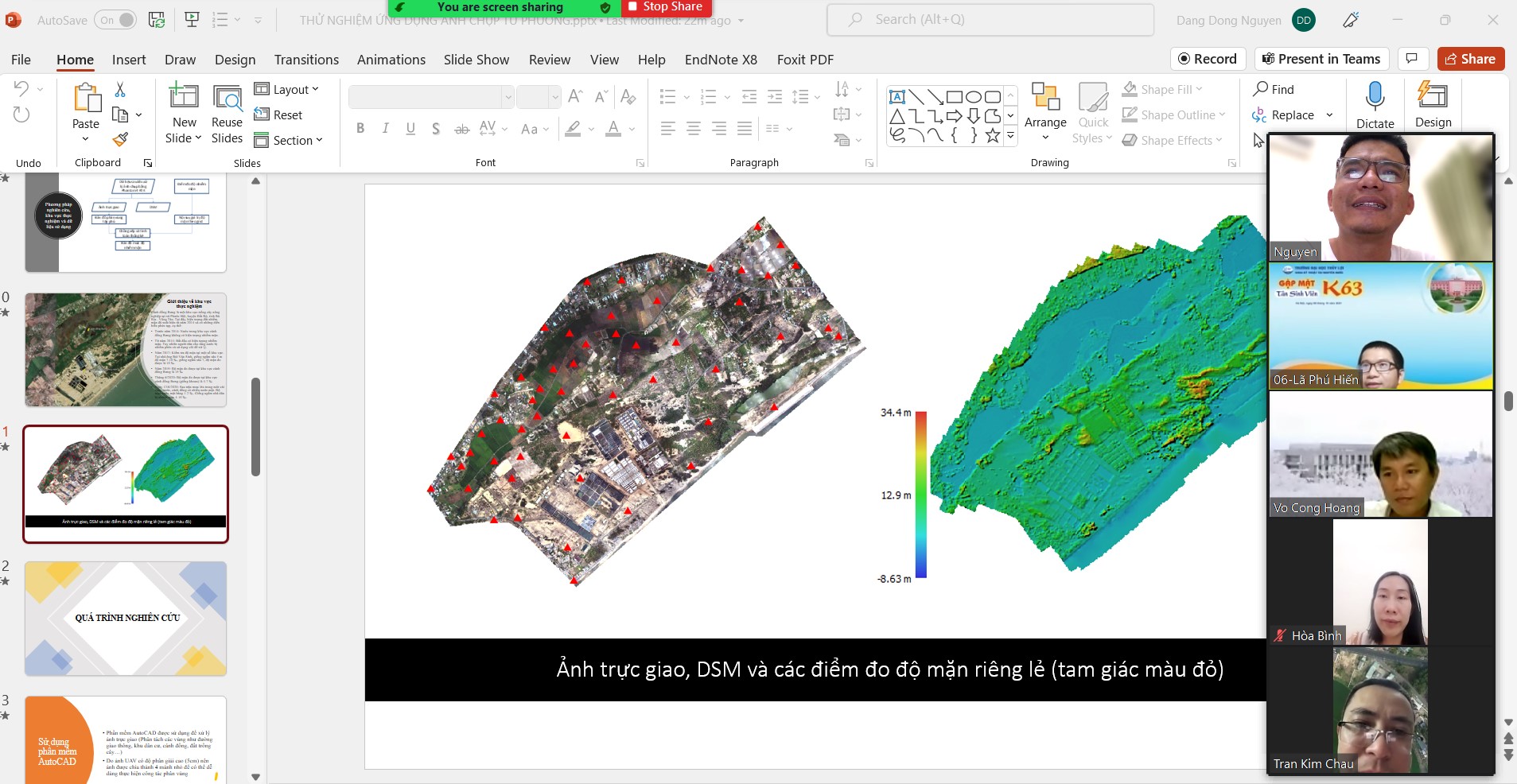Toggle Bold text formatting

click(360, 129)
